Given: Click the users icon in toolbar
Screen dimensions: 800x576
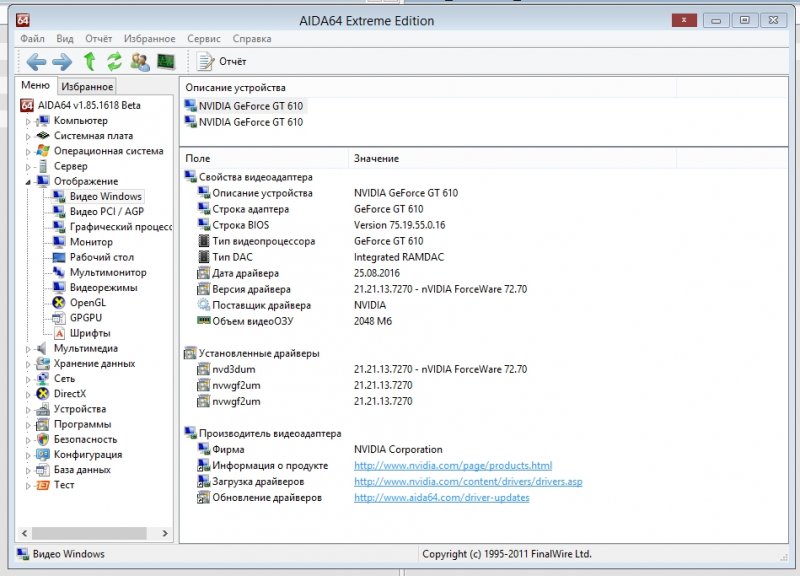Looking at the screenshot, I should click(x=140, y=62).
